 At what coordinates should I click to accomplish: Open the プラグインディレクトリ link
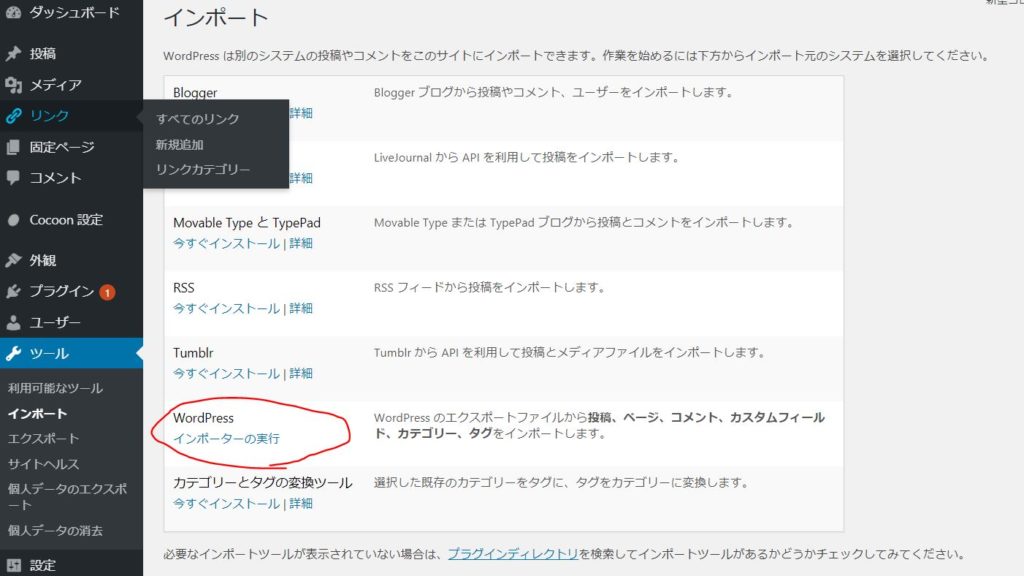(x=513, y=554)
